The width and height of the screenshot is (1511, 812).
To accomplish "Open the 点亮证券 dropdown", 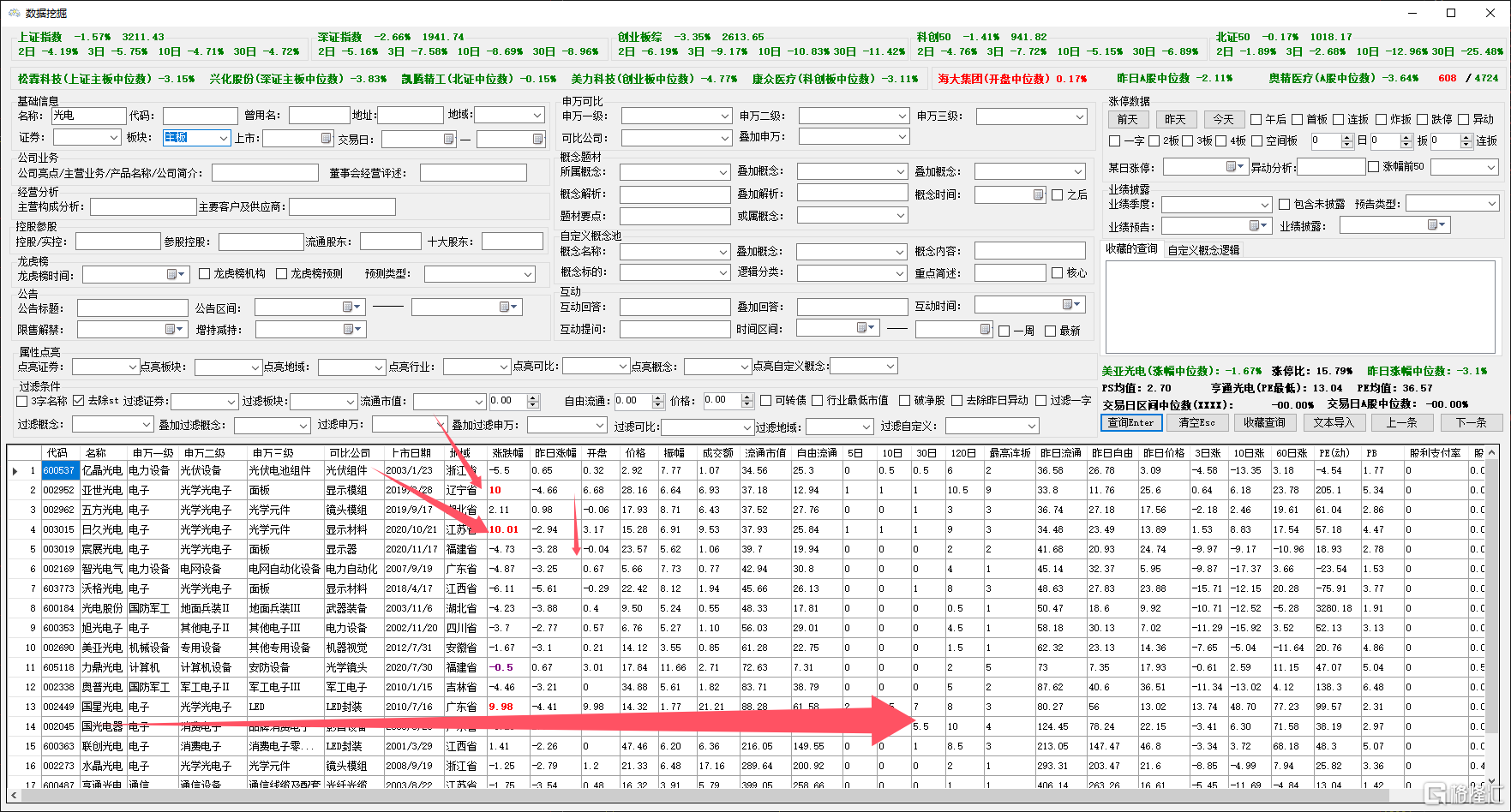I will [132, 367].
